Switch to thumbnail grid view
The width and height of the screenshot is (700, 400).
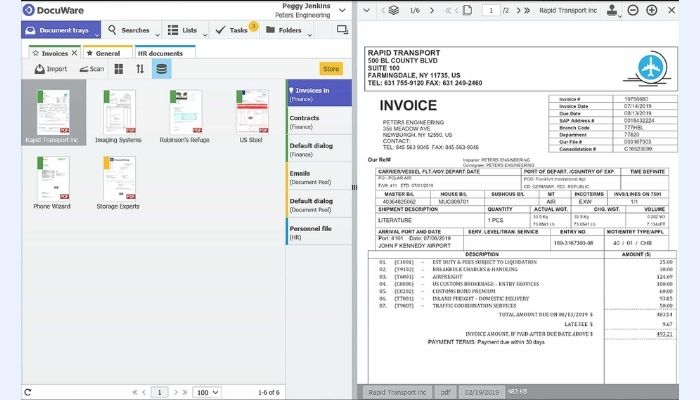tap(119, 69)
